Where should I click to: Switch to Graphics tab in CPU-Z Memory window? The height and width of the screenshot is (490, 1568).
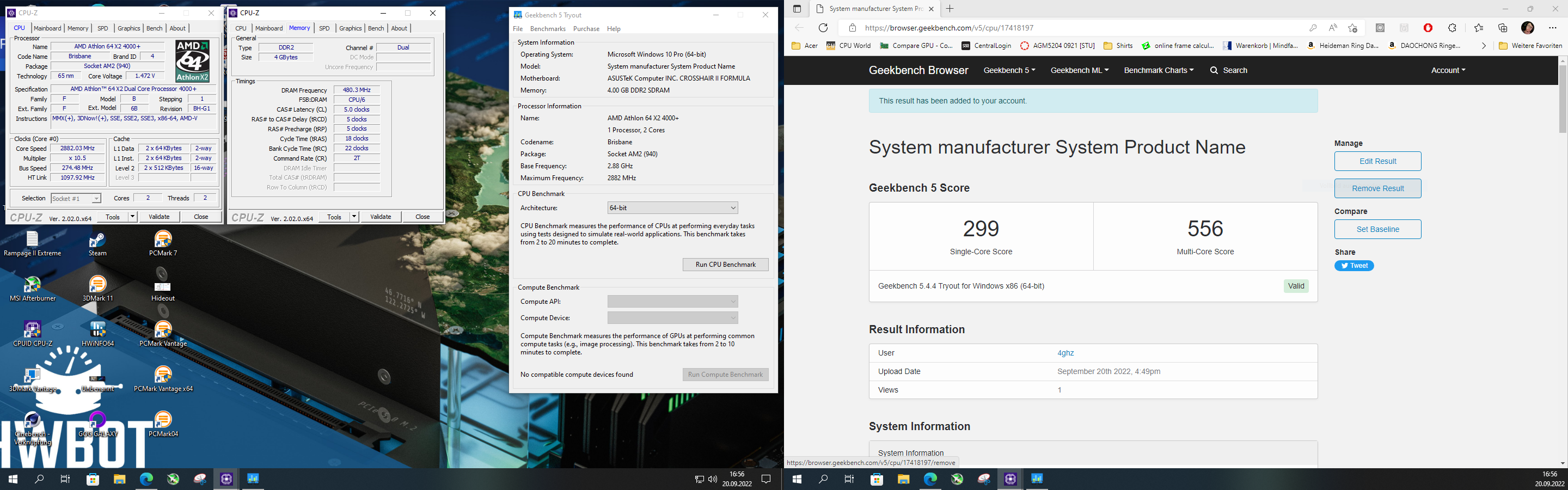350,28
